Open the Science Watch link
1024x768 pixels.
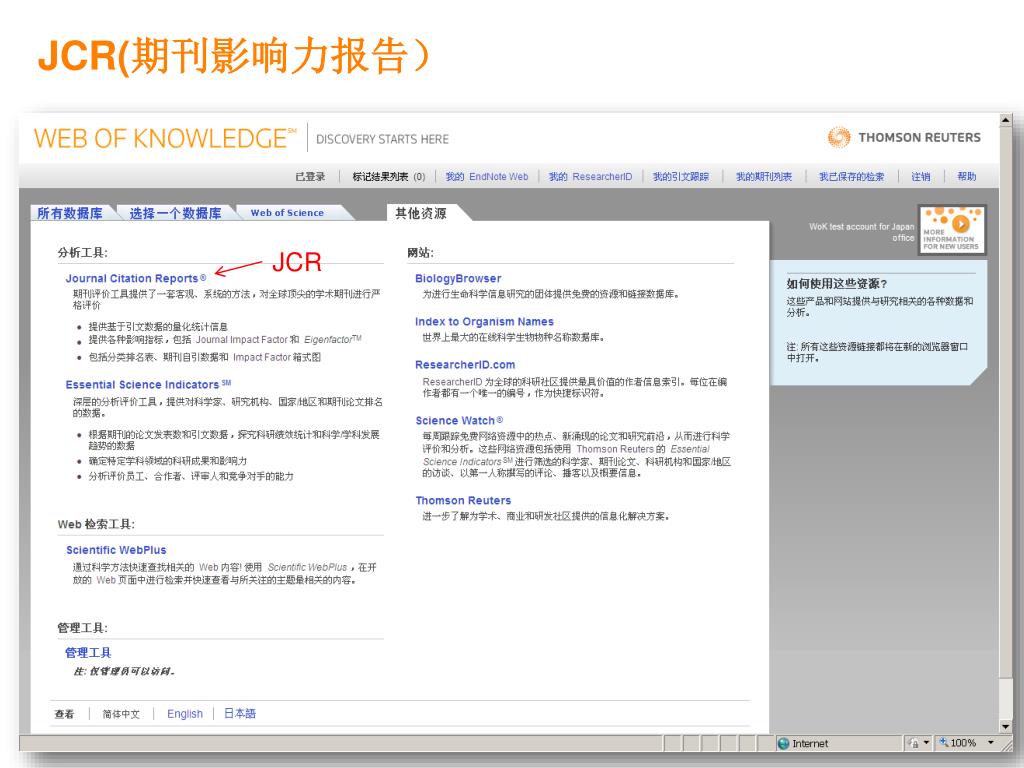(x=459, y=421)
